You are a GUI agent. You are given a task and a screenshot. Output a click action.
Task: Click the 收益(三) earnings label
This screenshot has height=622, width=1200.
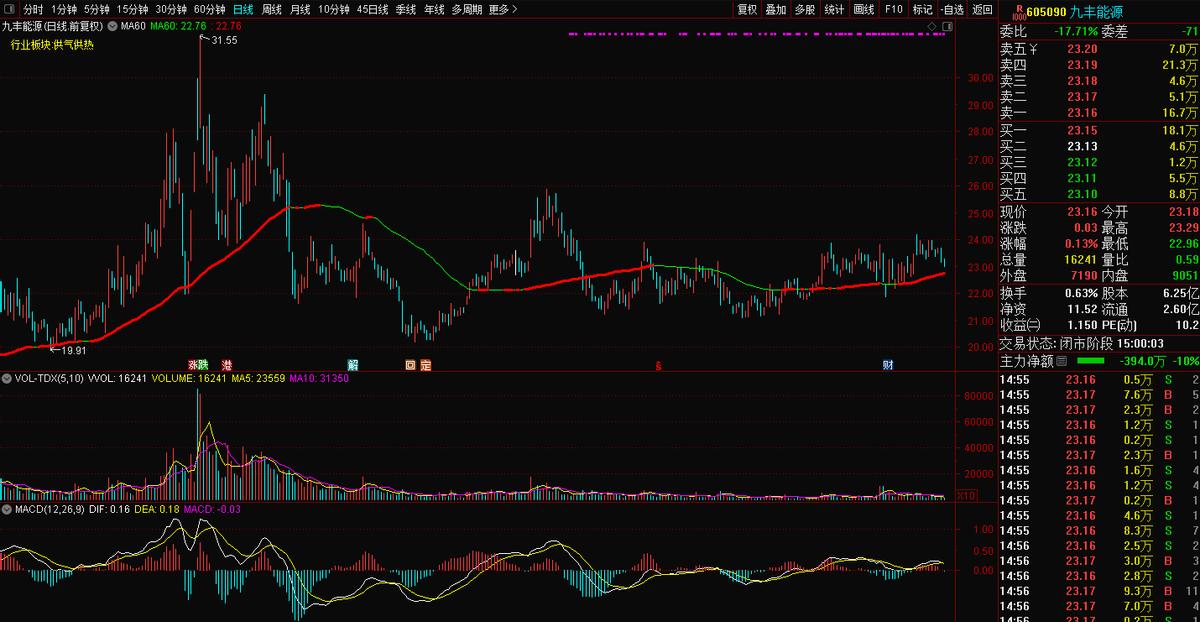pos(1021,326)
